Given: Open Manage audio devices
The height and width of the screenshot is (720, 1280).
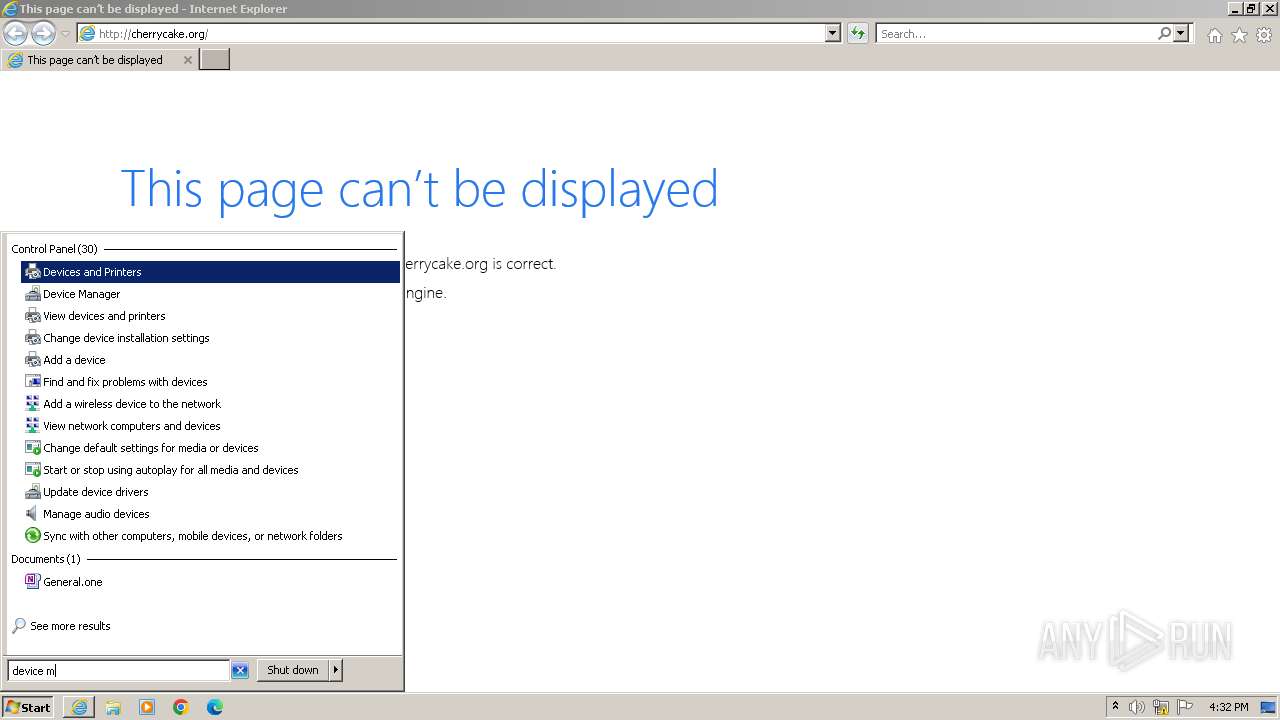Looking at the screenshot, I should click(210, 514).
